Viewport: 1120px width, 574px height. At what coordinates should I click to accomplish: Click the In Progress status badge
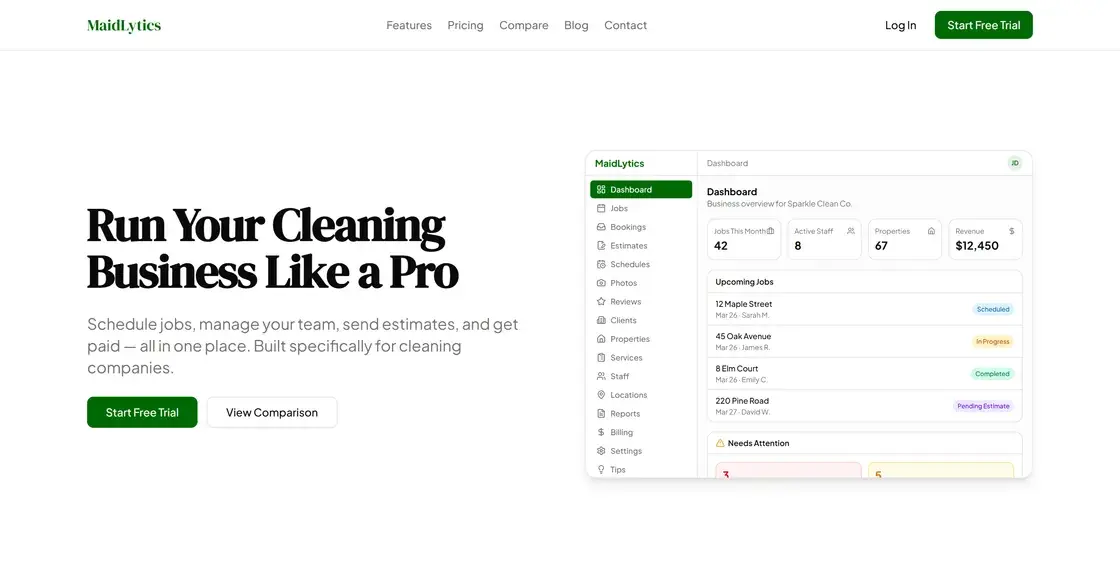tap(993, 341)
